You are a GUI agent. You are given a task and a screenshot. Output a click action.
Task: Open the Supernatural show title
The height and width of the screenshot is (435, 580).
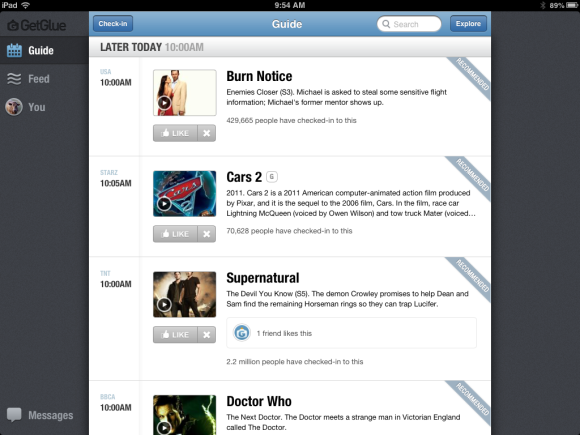point(263,278)
